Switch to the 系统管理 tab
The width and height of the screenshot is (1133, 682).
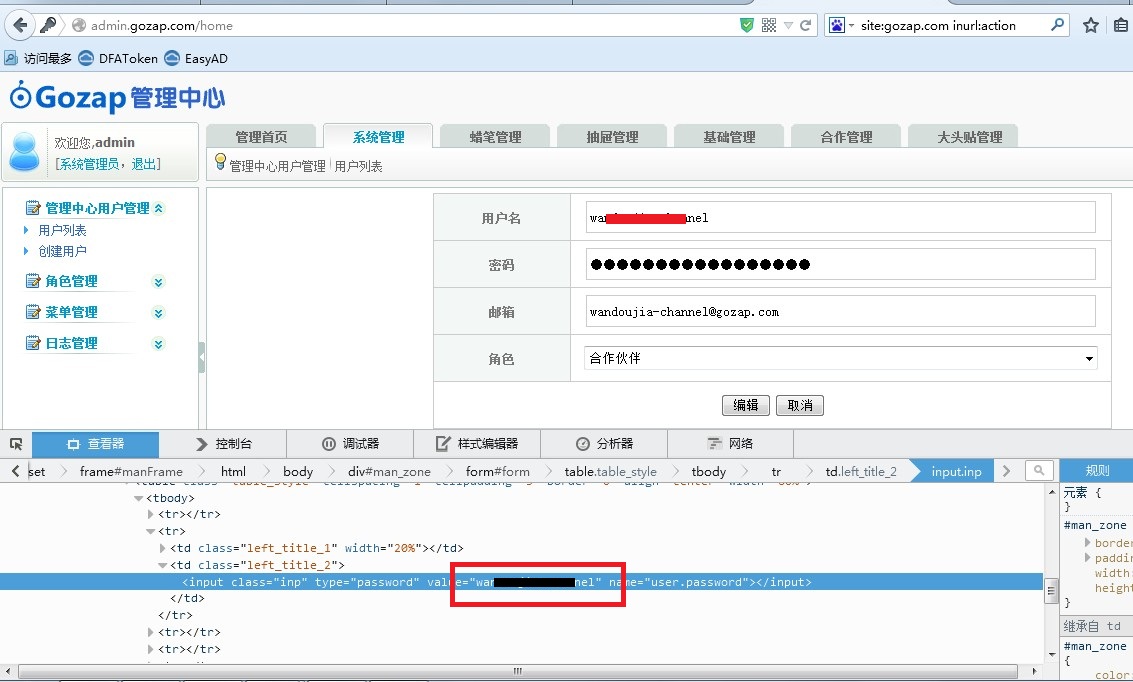coord(378,137)
